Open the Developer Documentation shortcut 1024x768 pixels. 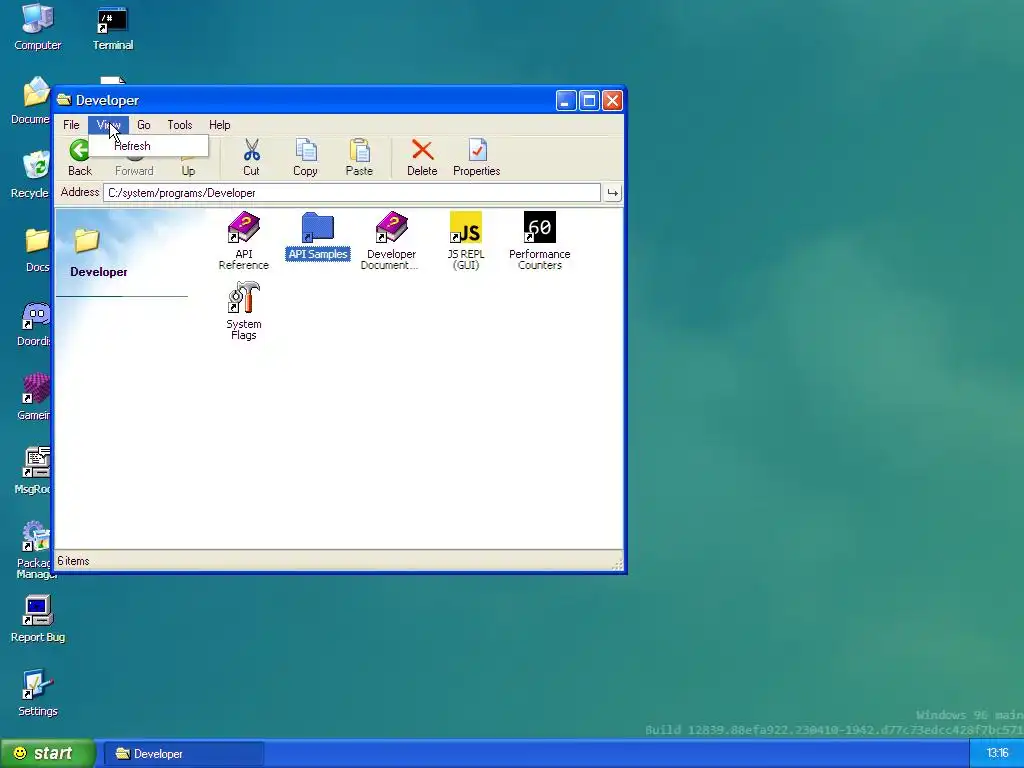click(391, 240)
